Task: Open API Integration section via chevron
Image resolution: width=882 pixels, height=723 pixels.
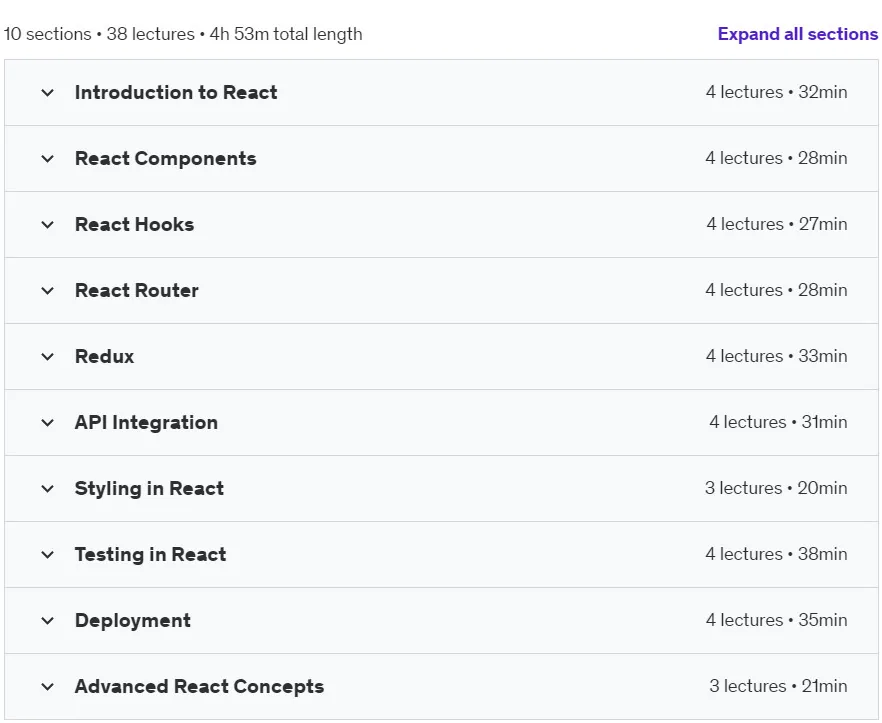Action: point(48,423)
